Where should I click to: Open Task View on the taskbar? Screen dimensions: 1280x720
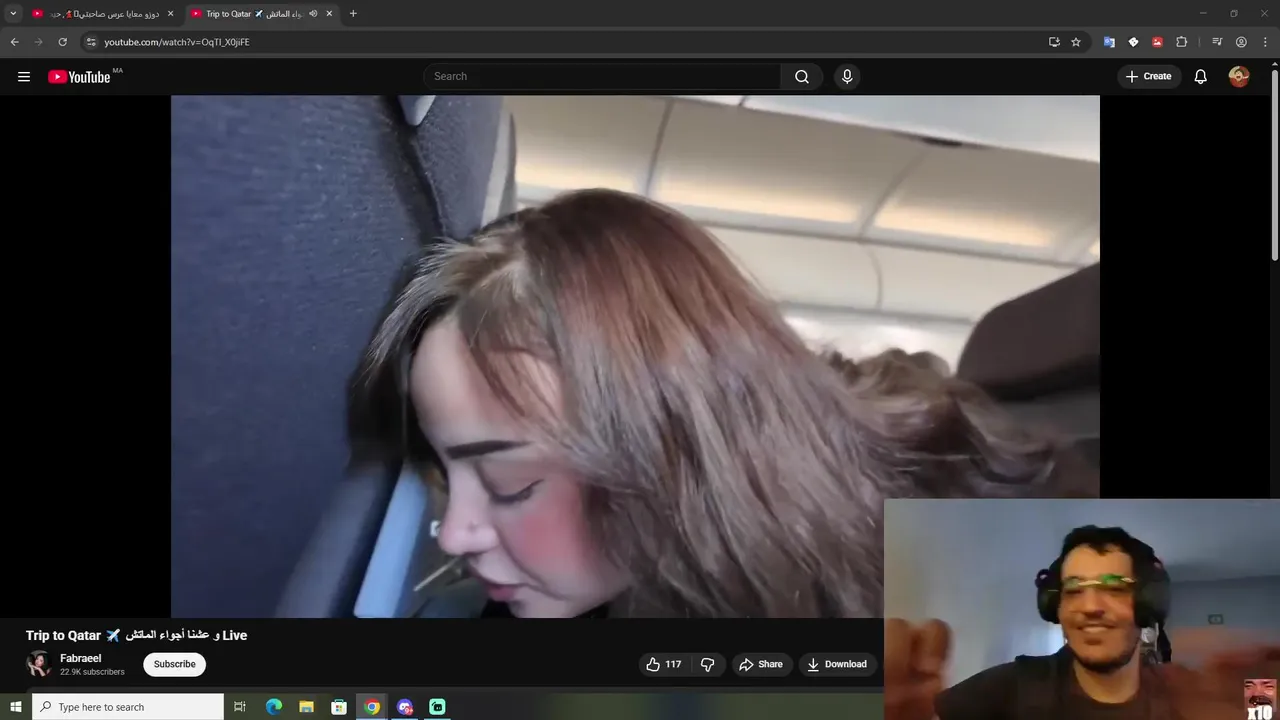pos(240,707)
